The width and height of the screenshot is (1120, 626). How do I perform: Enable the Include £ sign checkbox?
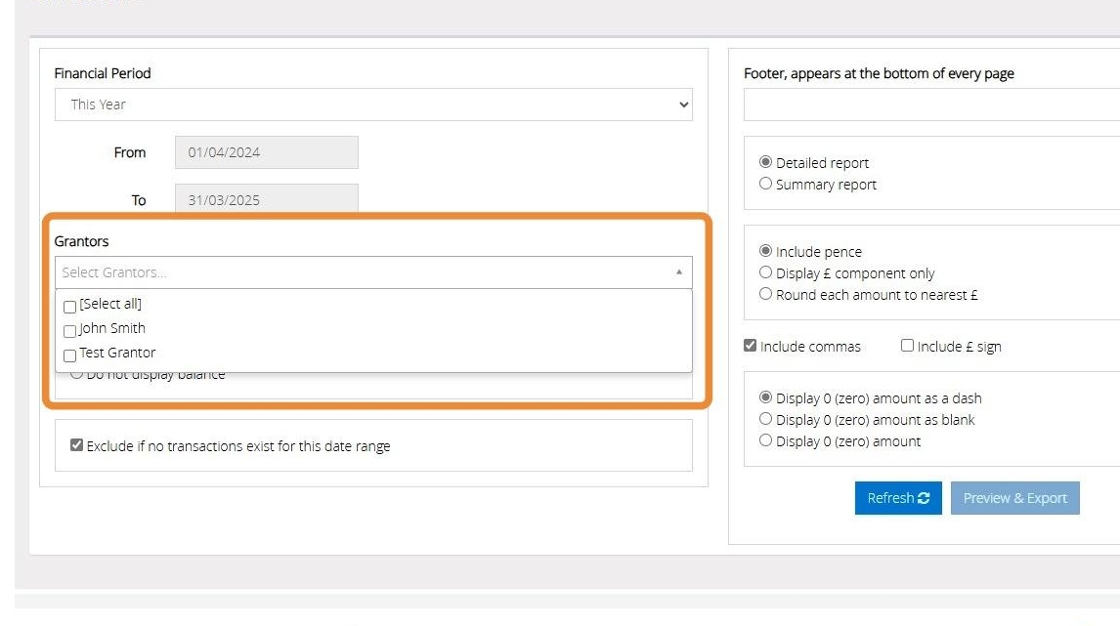point(907,346)
